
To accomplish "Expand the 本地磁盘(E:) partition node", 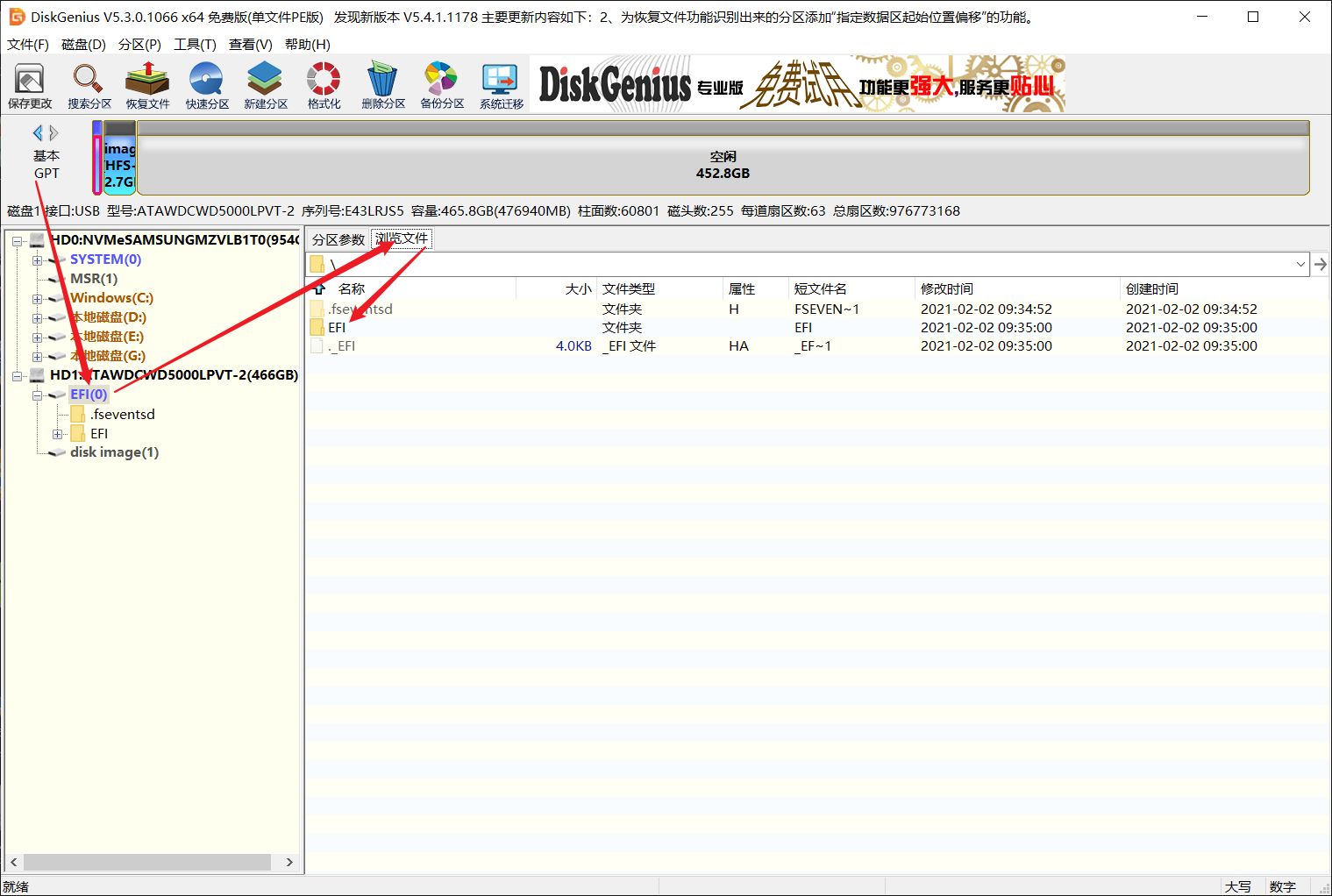I will [37, 338].
